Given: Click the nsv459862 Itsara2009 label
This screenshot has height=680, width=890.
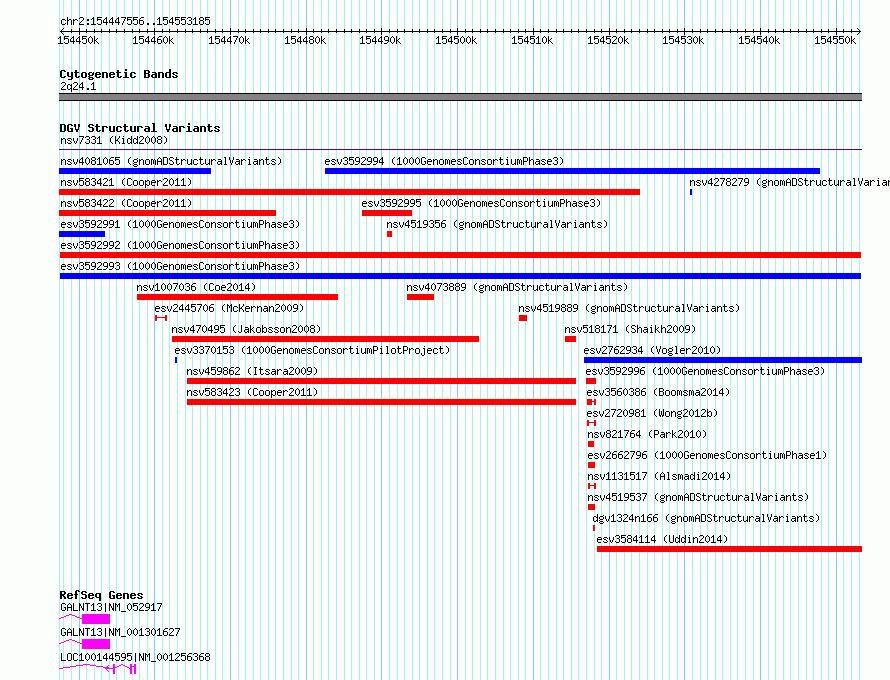Looking at the screenshot, I should coord(252,371).
